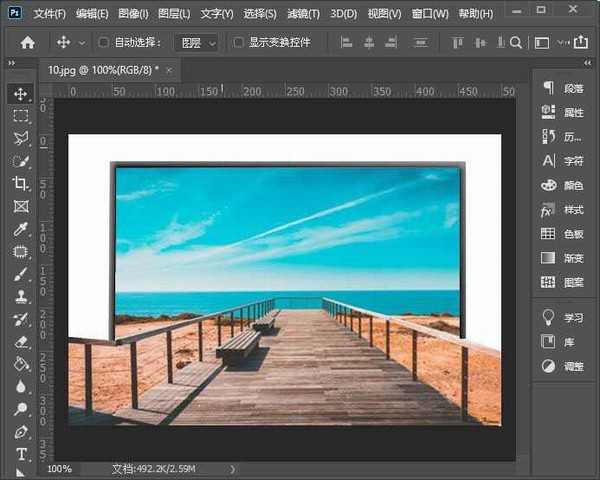Select the Type tool
This screenshot has width=600, height=480.
coord(20,455)
